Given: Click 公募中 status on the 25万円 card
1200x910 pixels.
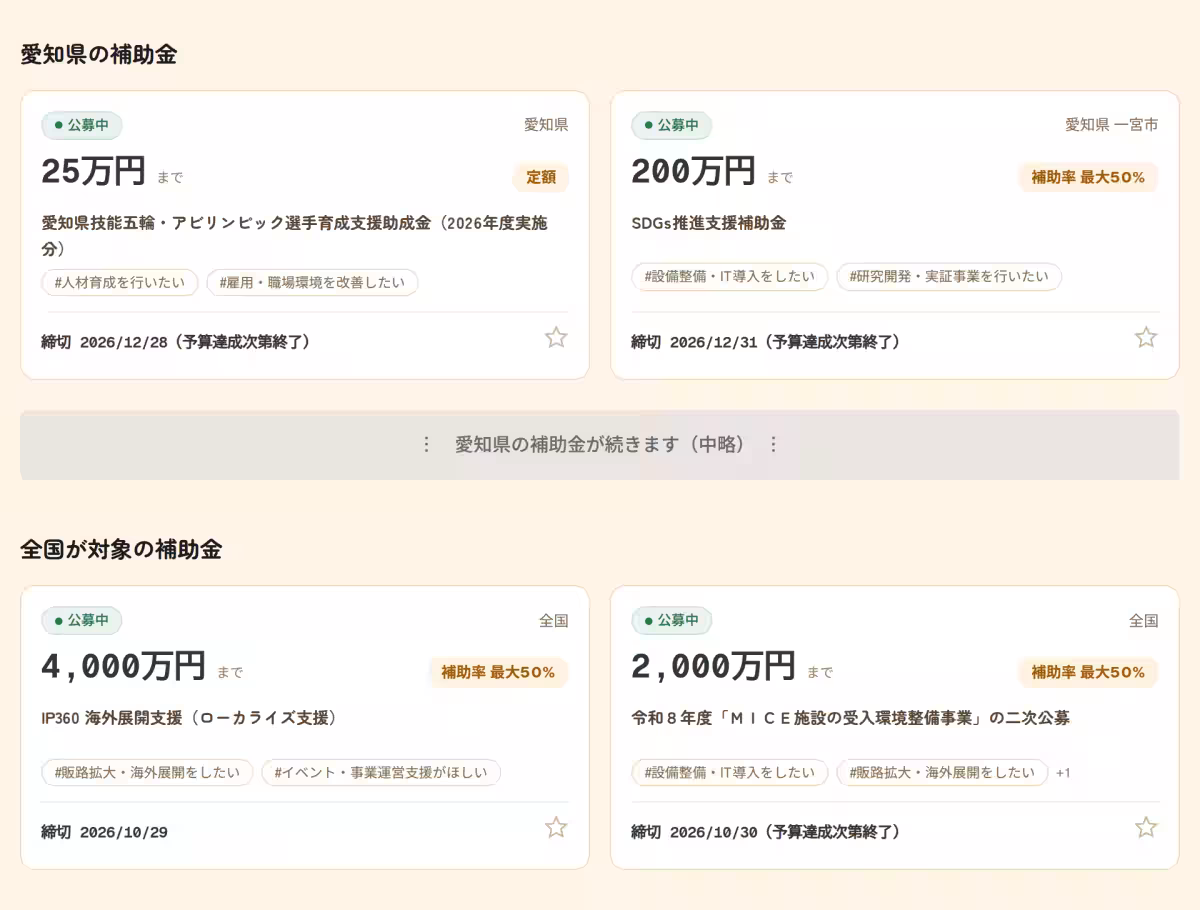Looking at the screenshot, I should (x=82, y=125).
